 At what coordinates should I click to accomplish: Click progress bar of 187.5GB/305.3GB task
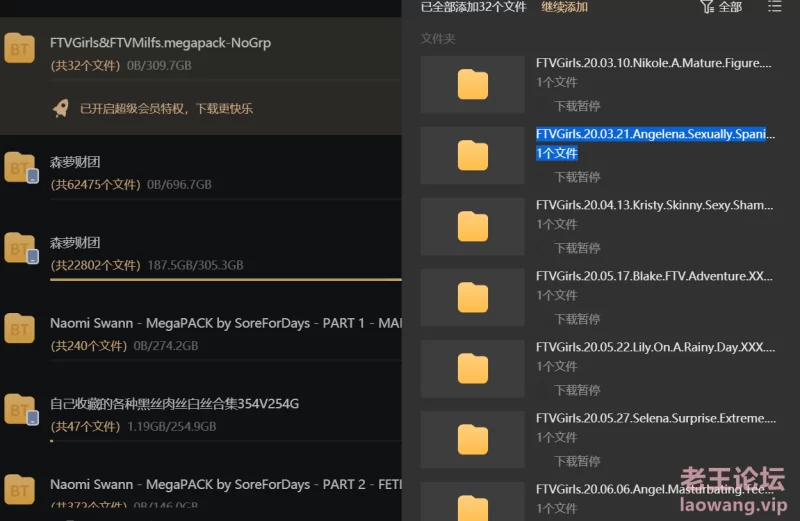coord(226,279)
